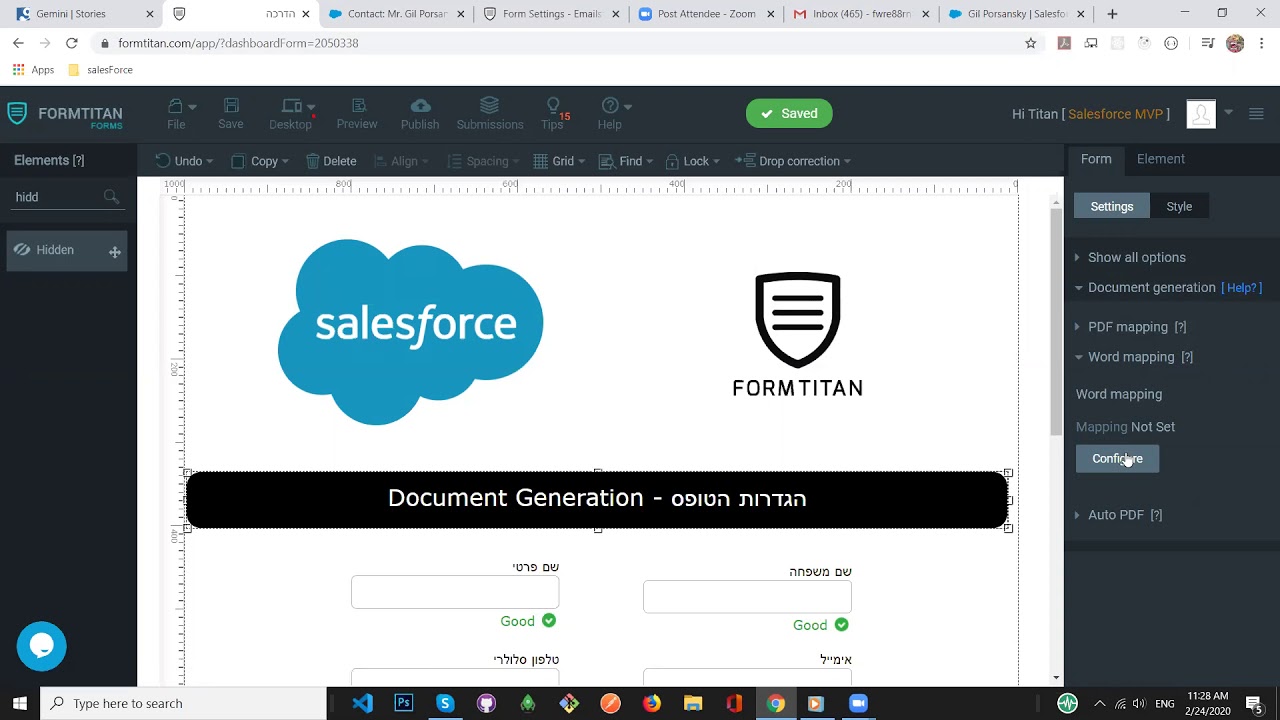Select the Document Generation header banner
This screenshot has height=720, width=1280.
(597, 499)
